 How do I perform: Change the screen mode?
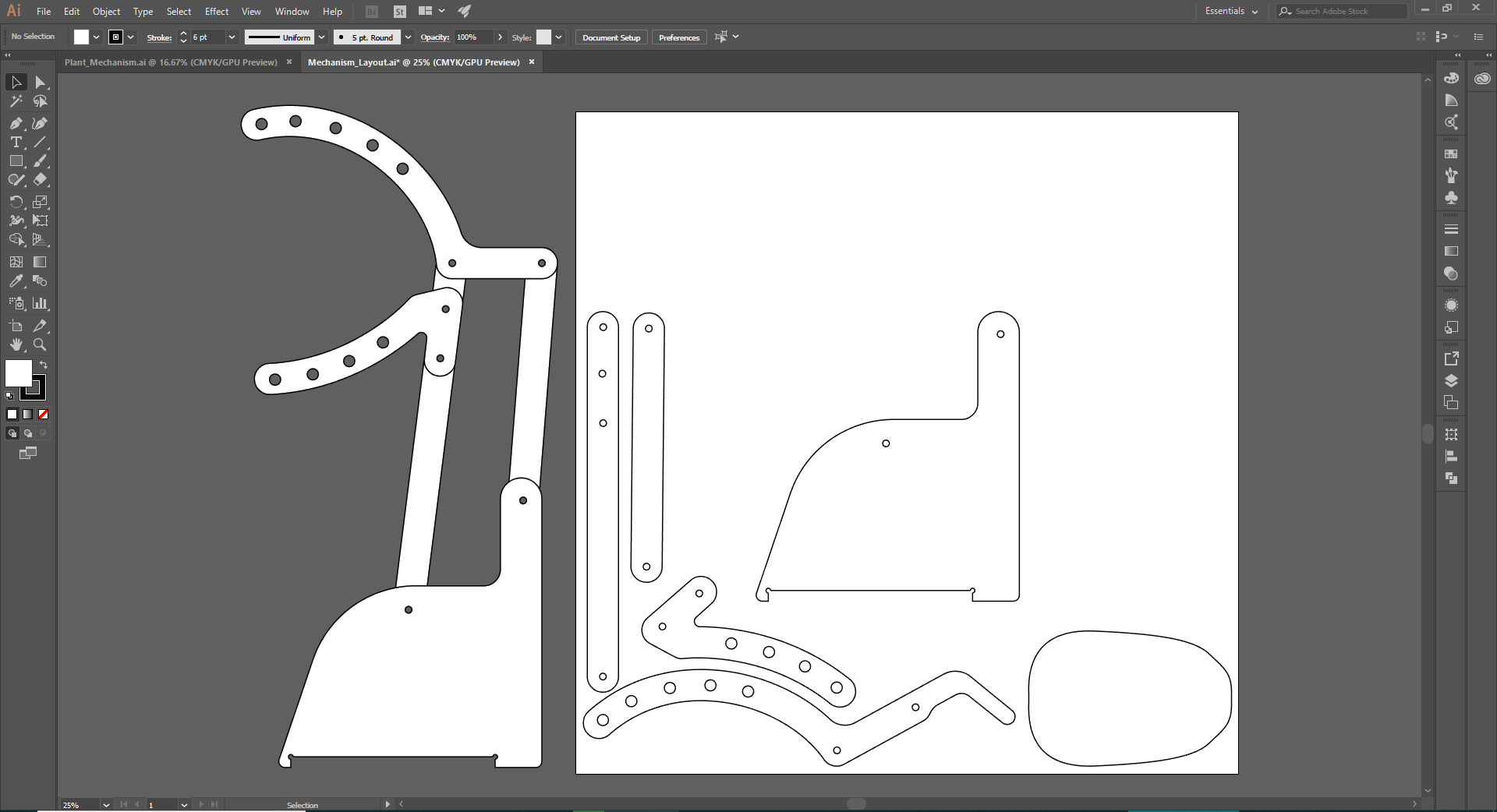[28, 453]
